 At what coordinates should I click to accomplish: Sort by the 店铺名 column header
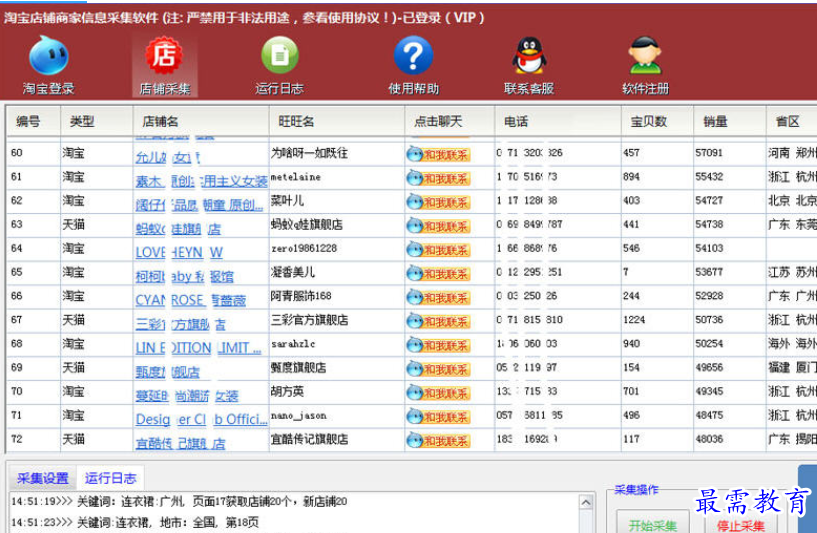point(201,122)
